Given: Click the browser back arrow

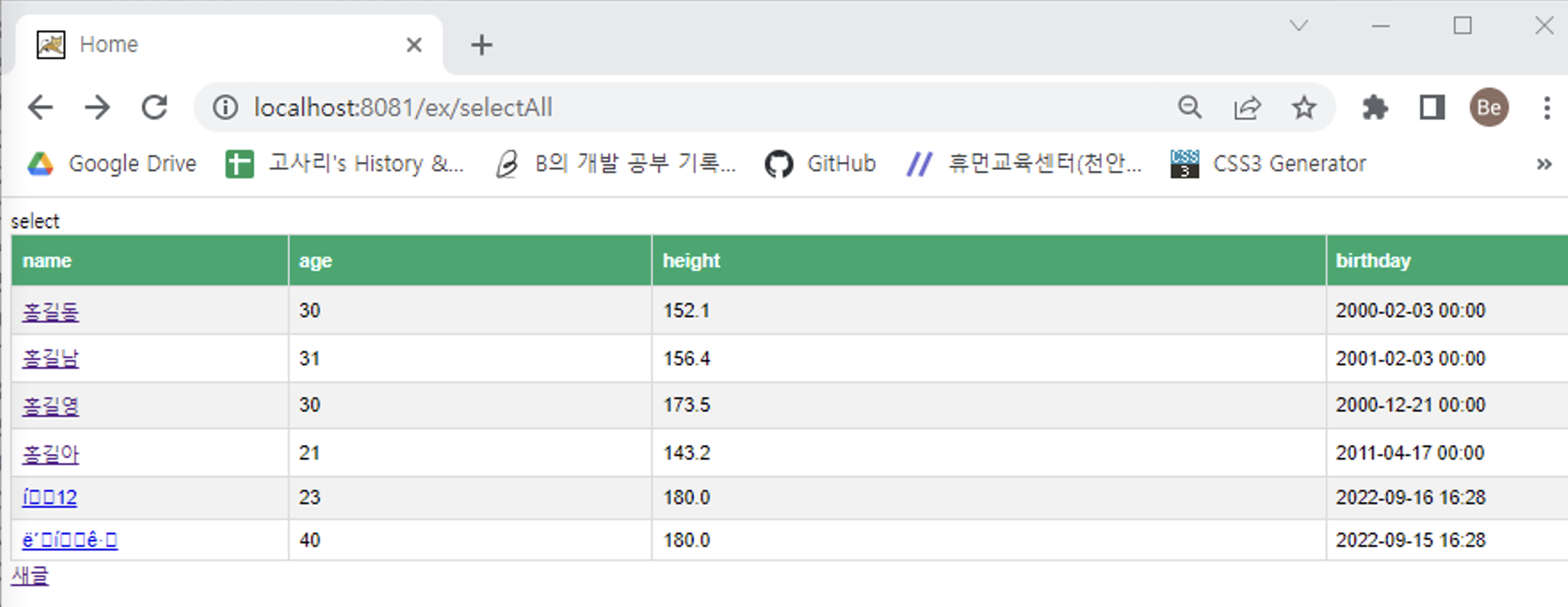Looking at the screenshot, I should [41, 108].
